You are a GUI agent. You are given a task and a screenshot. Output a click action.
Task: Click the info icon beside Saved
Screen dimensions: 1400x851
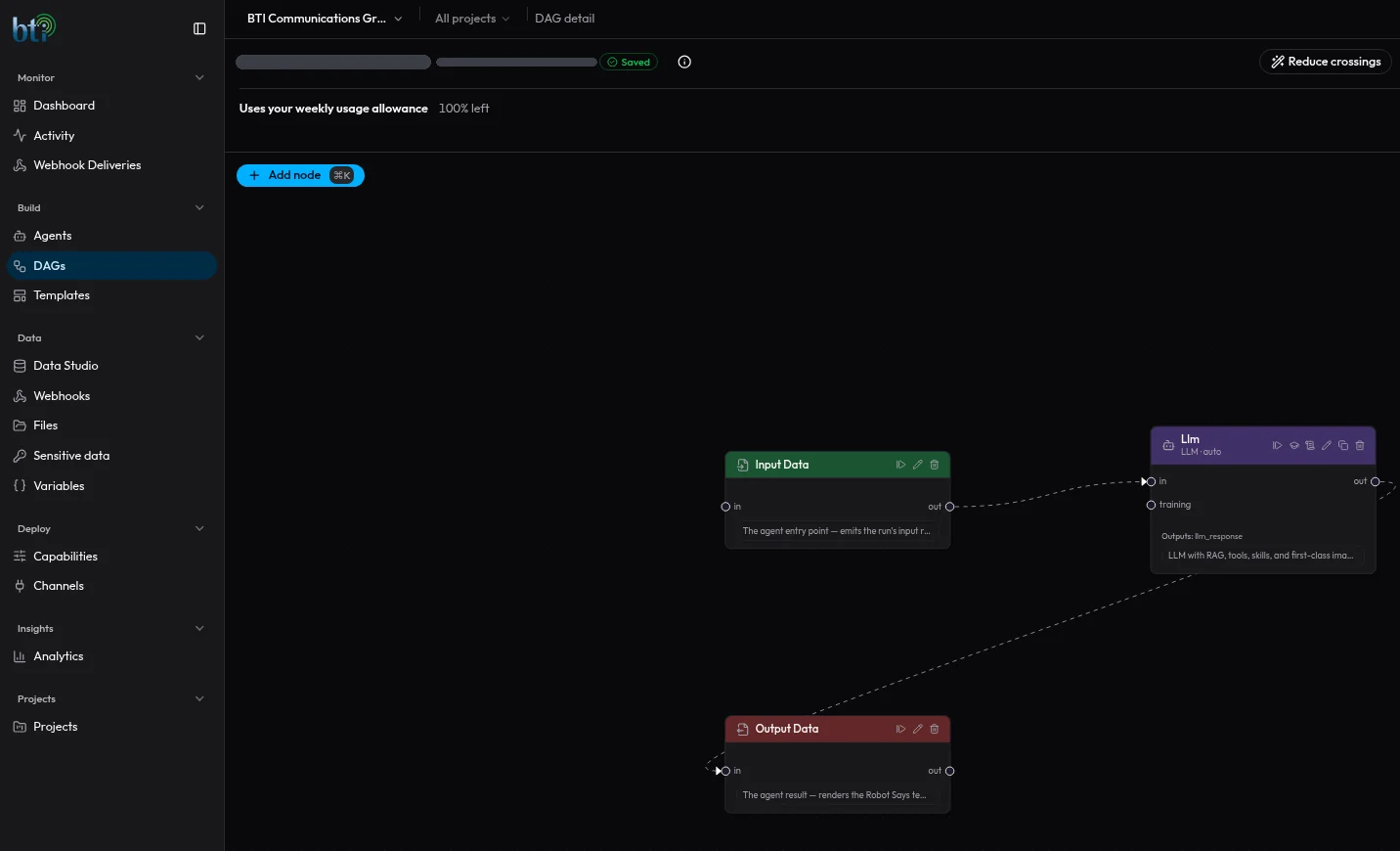(x=684, y=62)
